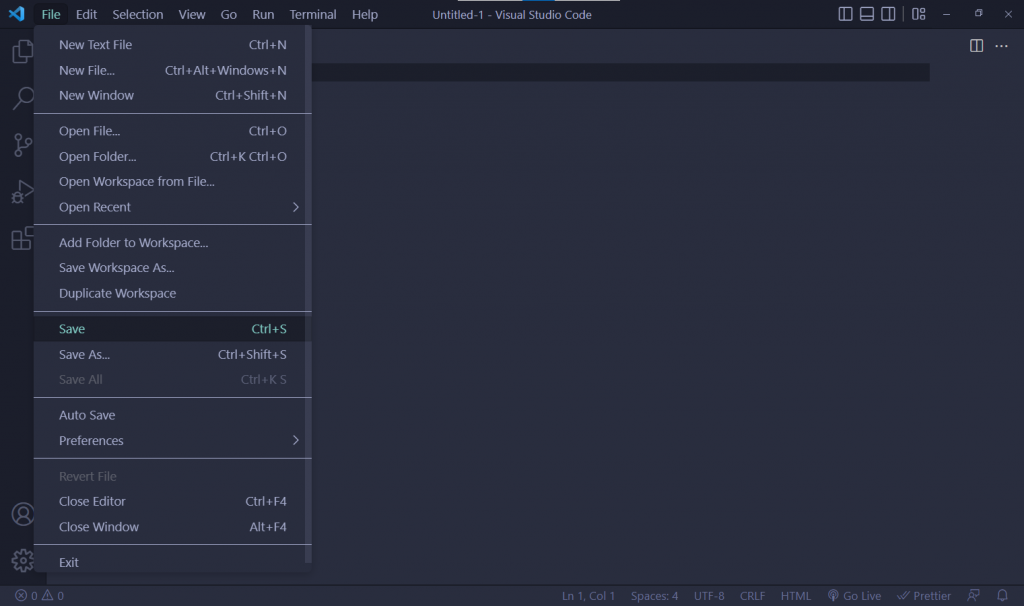Image resolution: width=1024 pixels, height=606 pixels.
Task: Change indentation via Spaces: 4
Action: coord(654,596)
